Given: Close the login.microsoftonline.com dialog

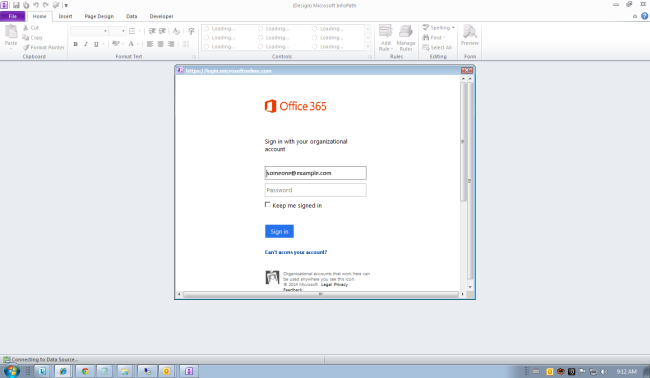Looking at the screenshot, I should pyautogui.click(x=467, y=70).
